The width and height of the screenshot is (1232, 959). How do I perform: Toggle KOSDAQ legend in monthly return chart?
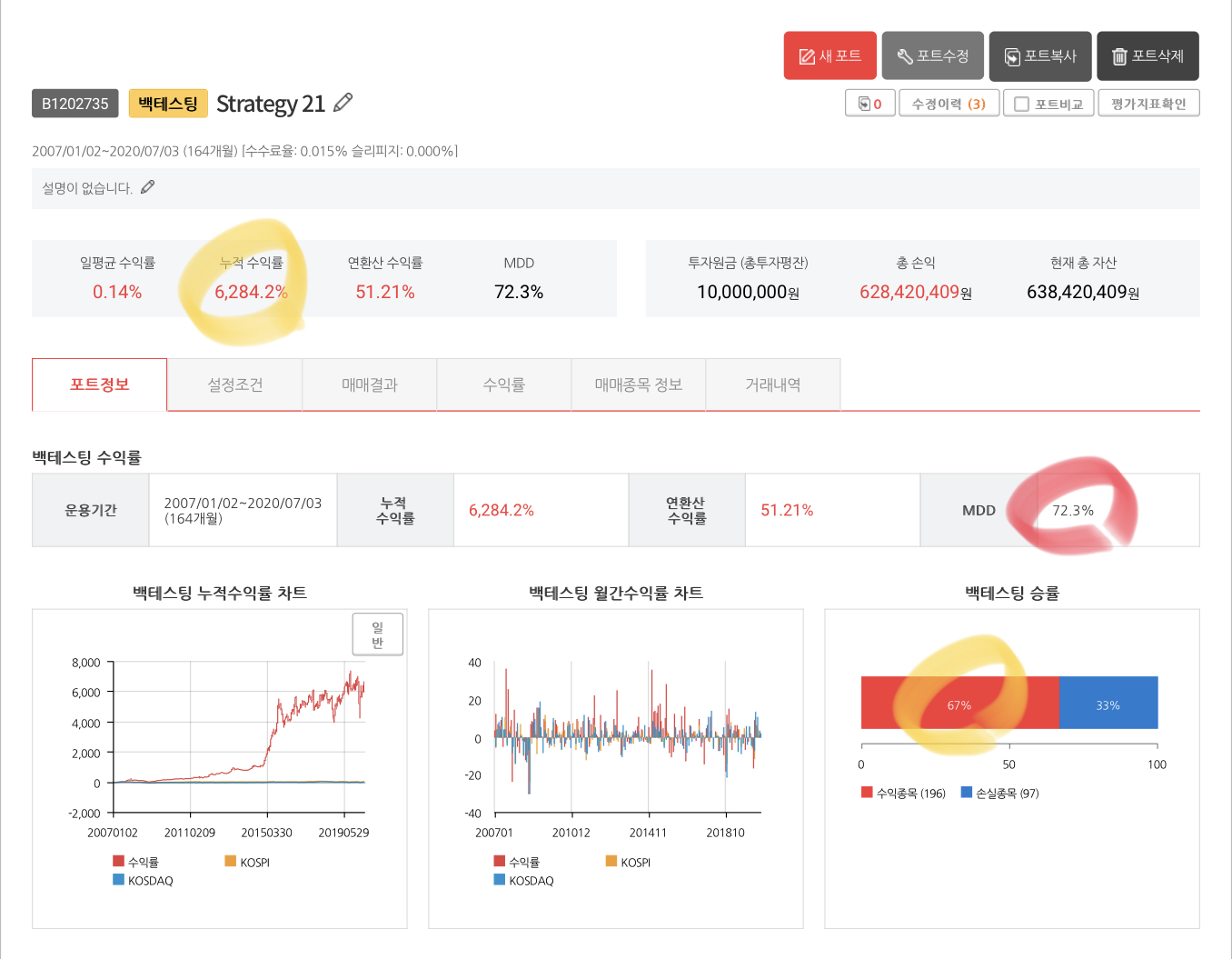click(523, 880)
